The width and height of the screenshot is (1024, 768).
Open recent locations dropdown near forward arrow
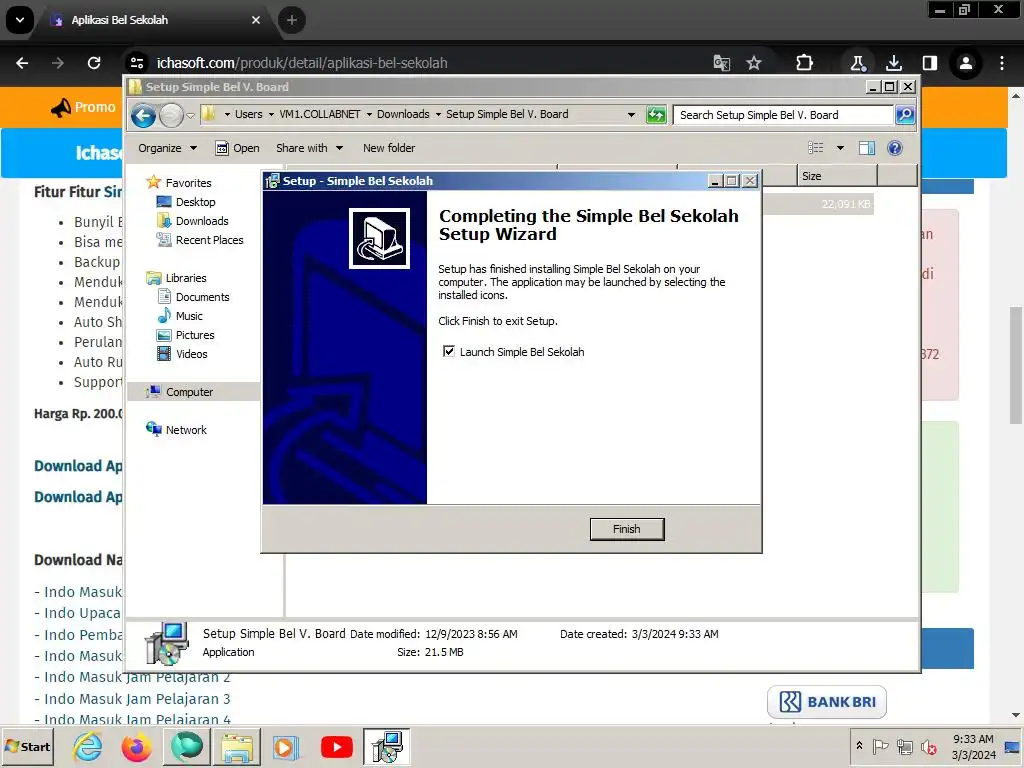[x=190, y=116]
